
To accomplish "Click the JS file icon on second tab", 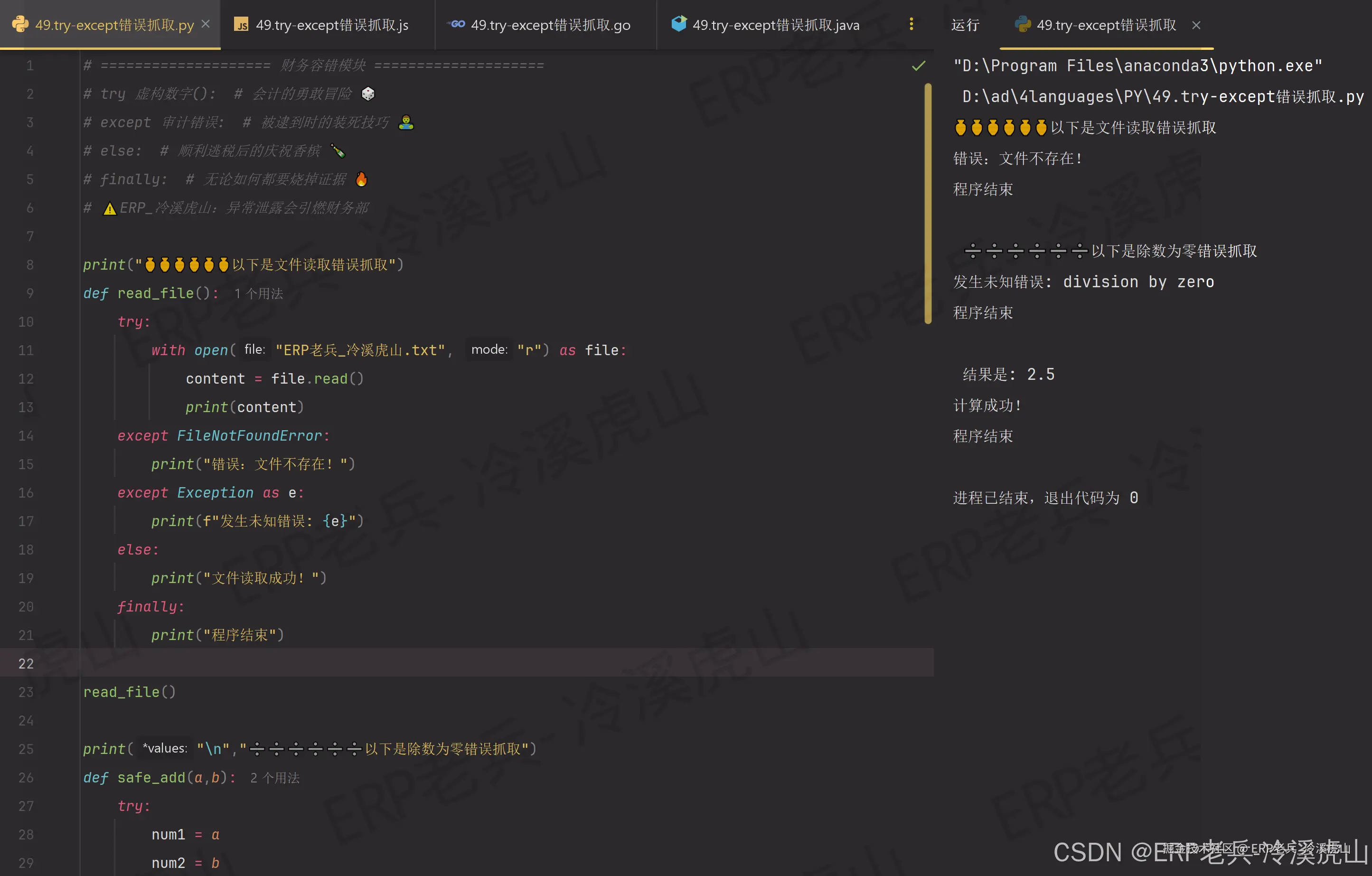I will 242,25.
